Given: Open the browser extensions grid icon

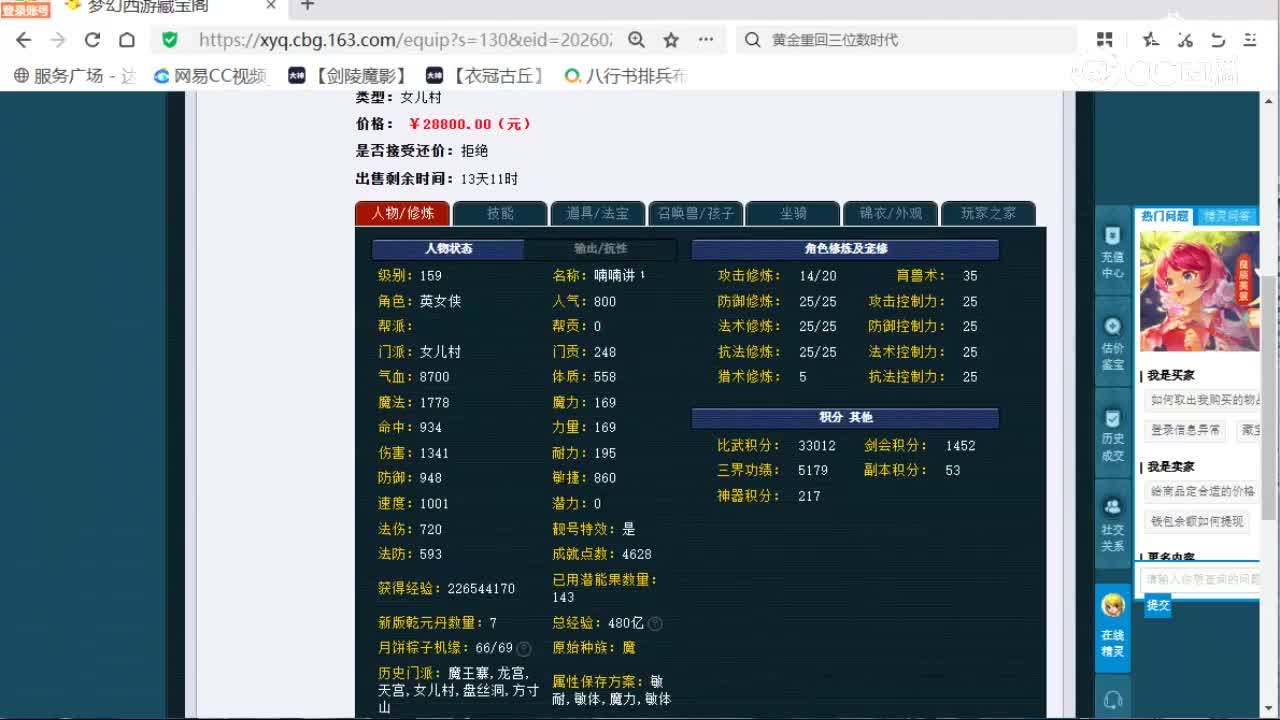Looking at the screenshot, I should [x=1104, y=40].
